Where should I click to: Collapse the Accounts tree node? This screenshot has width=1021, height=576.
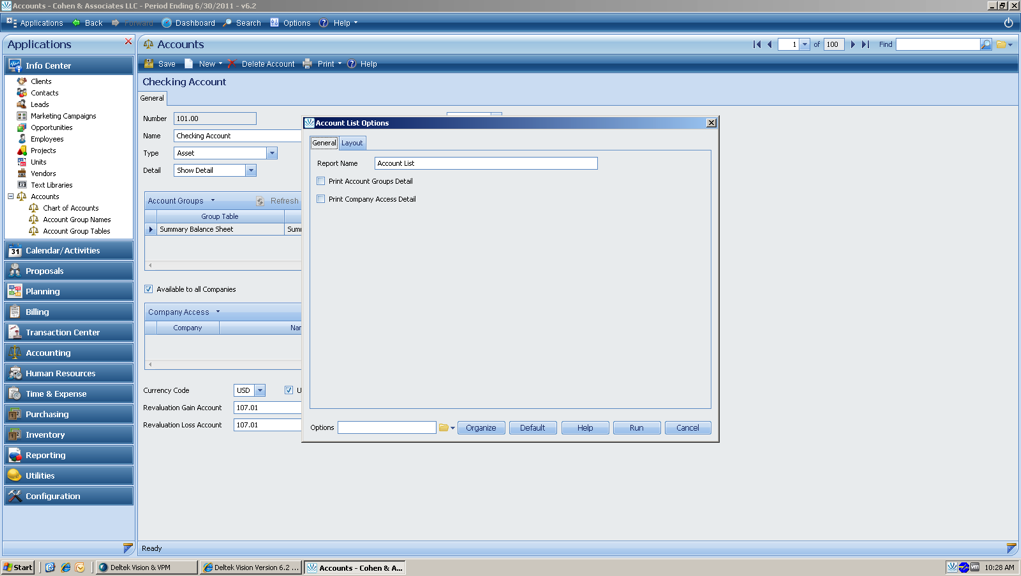tap(11, 196)
